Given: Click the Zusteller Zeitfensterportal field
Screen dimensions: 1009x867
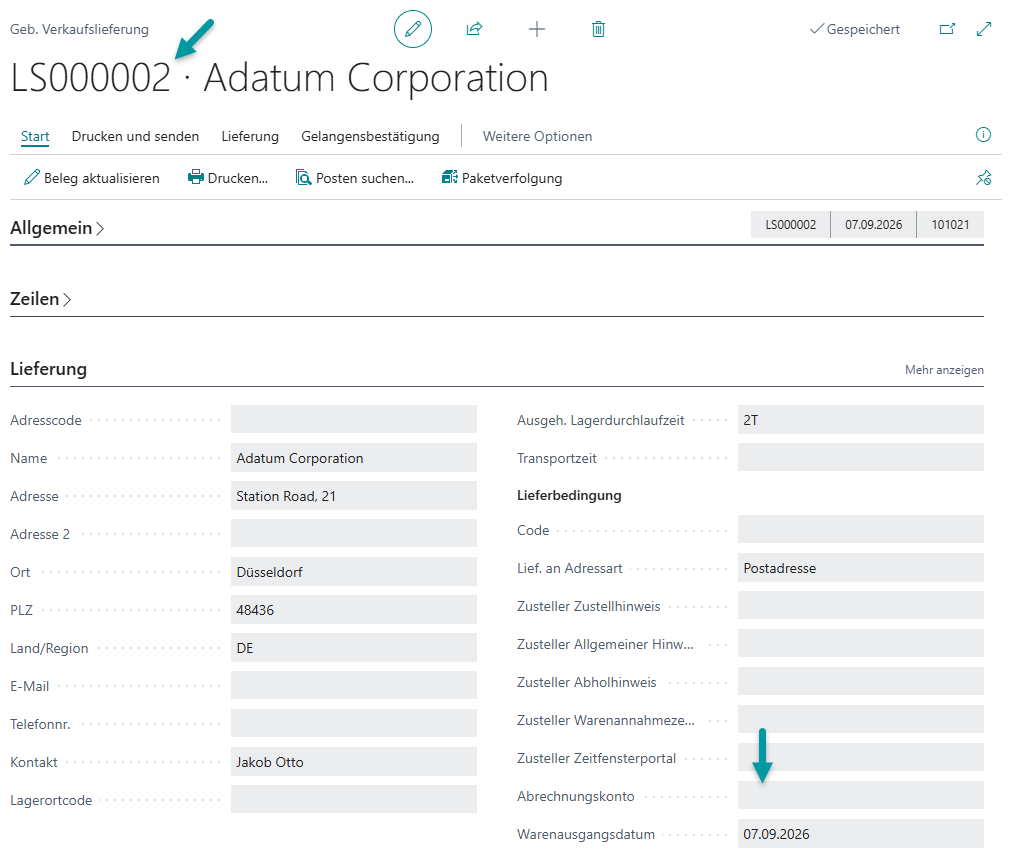Looking at the screenshot, I should pyautogui.click(x=861, y=757).
